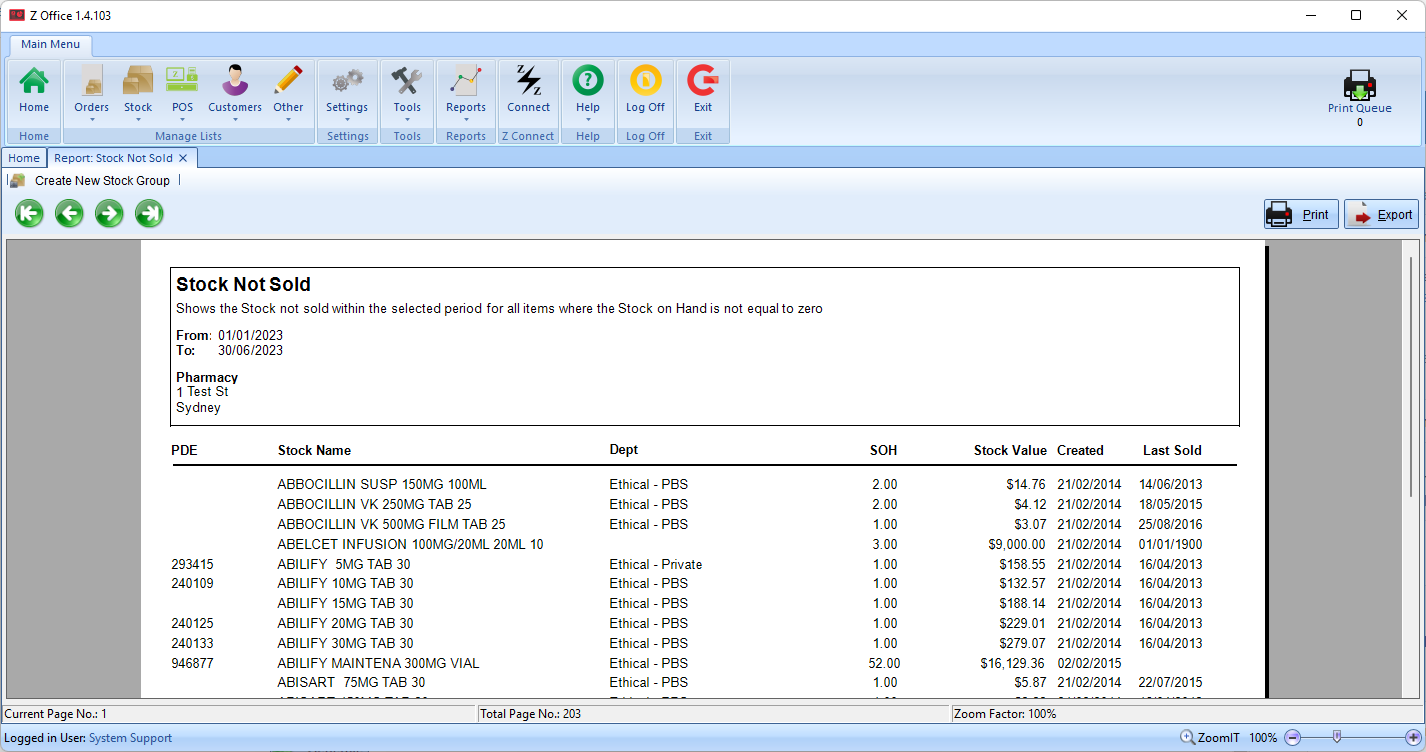Viewport: 1426px width, 752px height.
Task: Open the Home ribbon icon
Action: point(34,80)
